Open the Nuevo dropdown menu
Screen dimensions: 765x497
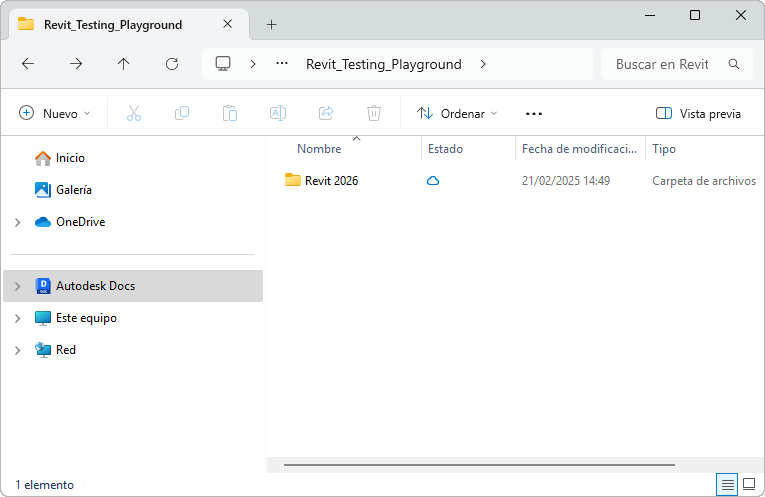click(55, 114)
